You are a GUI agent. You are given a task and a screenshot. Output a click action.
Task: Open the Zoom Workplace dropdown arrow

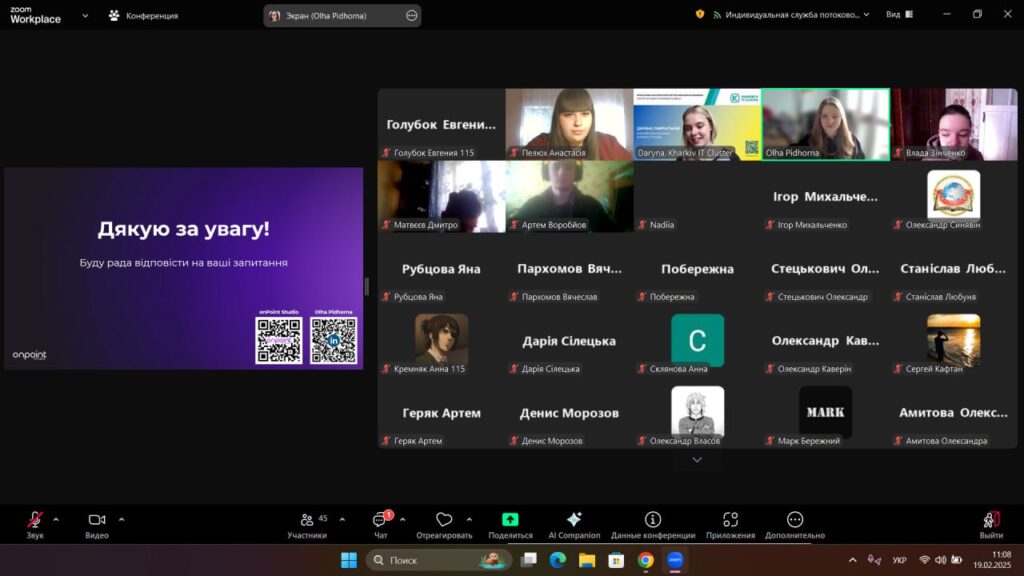pyautogui.click(x=85, y=15)
